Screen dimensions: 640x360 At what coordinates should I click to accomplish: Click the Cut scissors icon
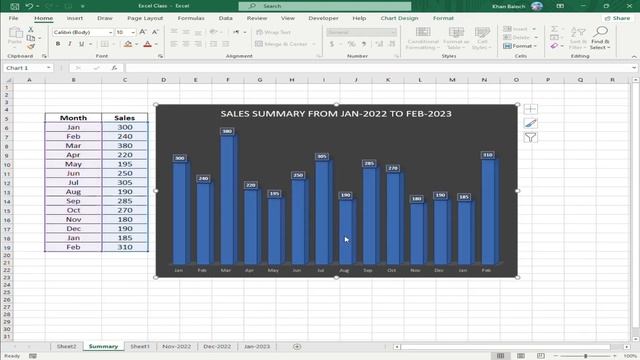click(x=31, y=29)
